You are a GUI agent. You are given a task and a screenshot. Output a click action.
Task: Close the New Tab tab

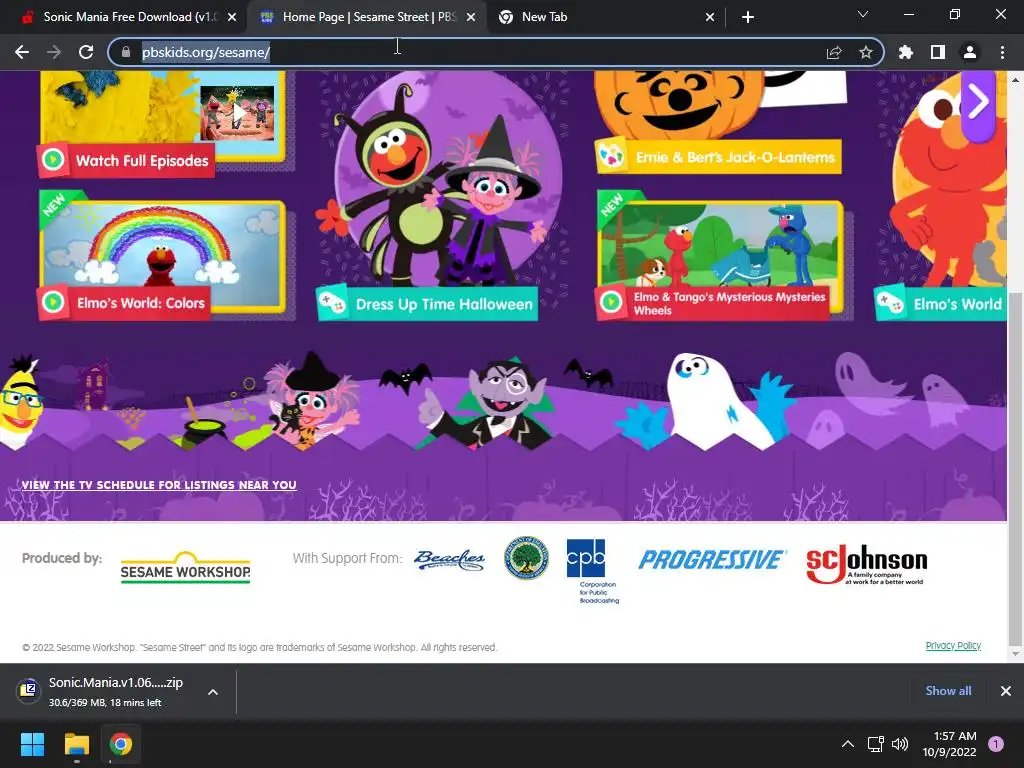click(x=710, y=17)
